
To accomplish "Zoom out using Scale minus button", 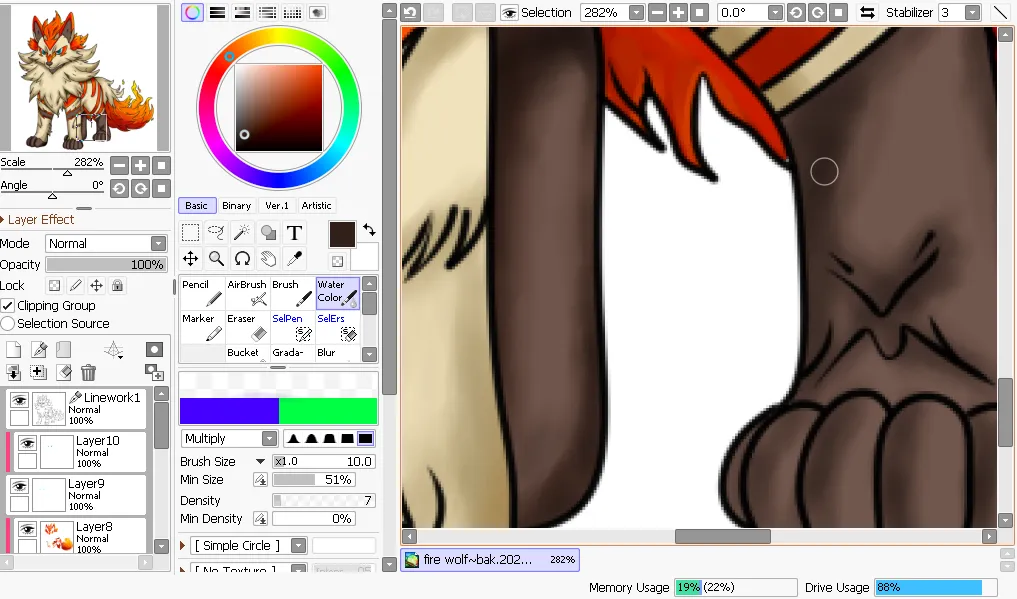I will tap(119, 165).
